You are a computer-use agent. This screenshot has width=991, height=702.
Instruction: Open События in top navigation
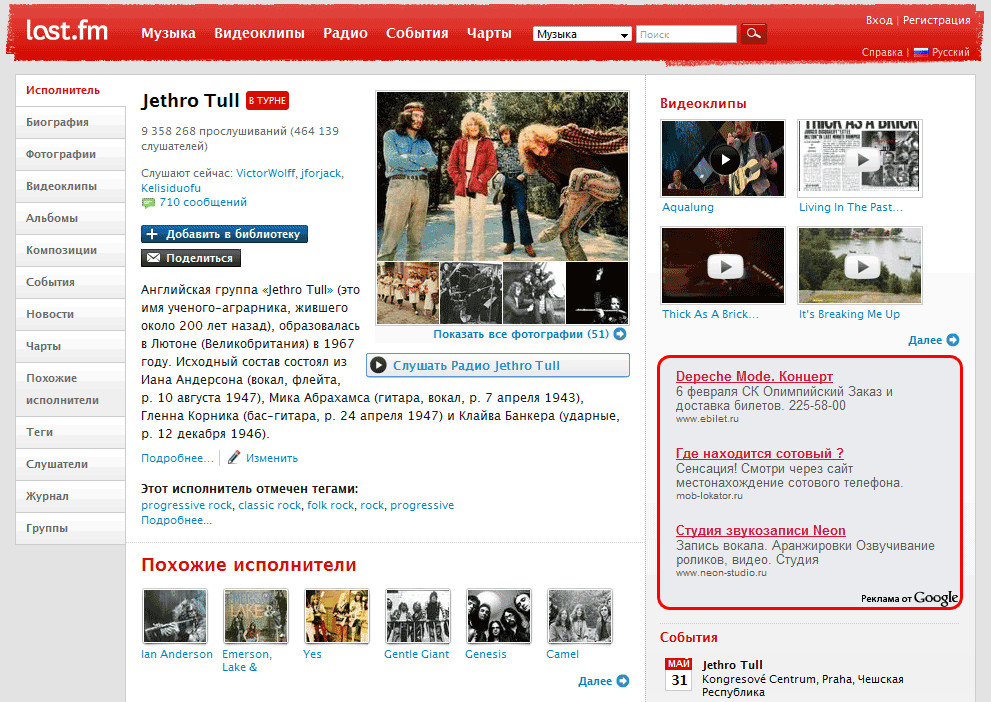tap(417, 33)
